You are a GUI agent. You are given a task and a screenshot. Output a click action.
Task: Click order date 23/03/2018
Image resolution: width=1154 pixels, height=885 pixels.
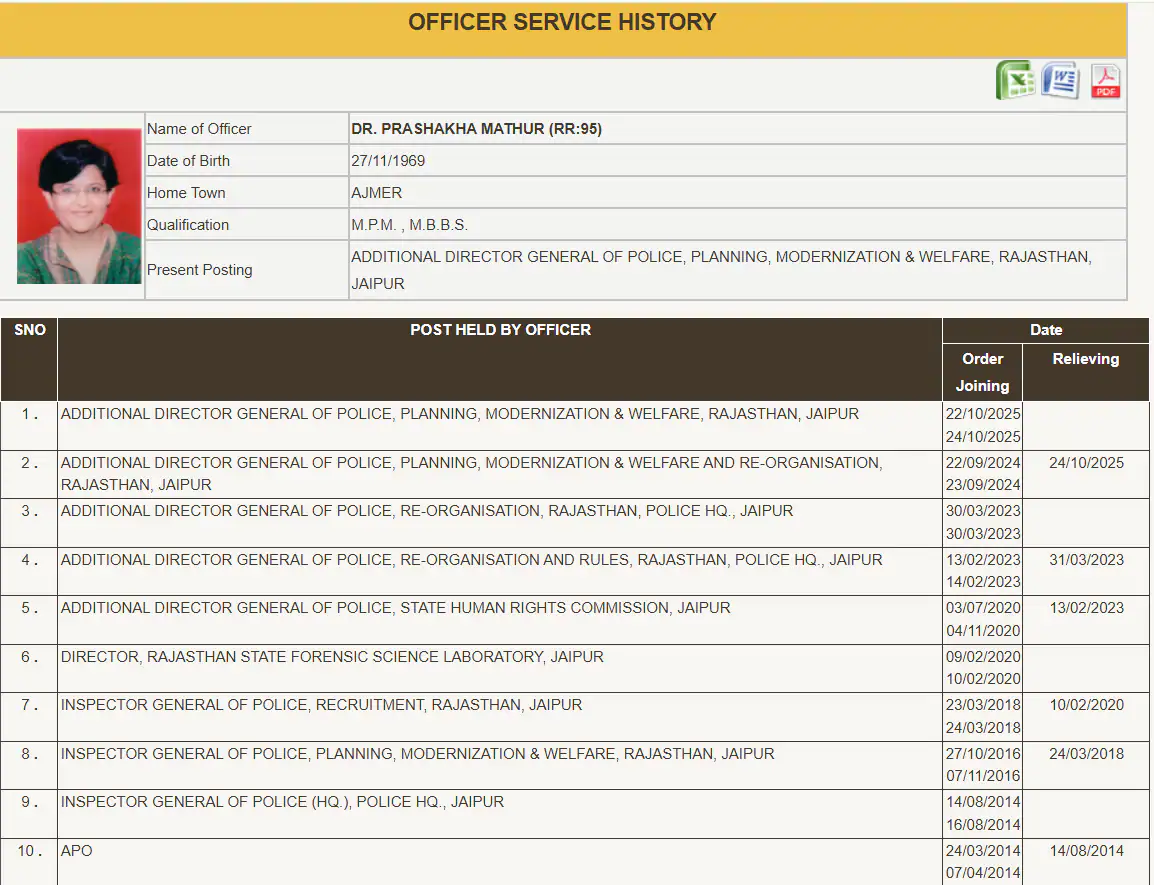pyautogui.click(x=983, y=705)
